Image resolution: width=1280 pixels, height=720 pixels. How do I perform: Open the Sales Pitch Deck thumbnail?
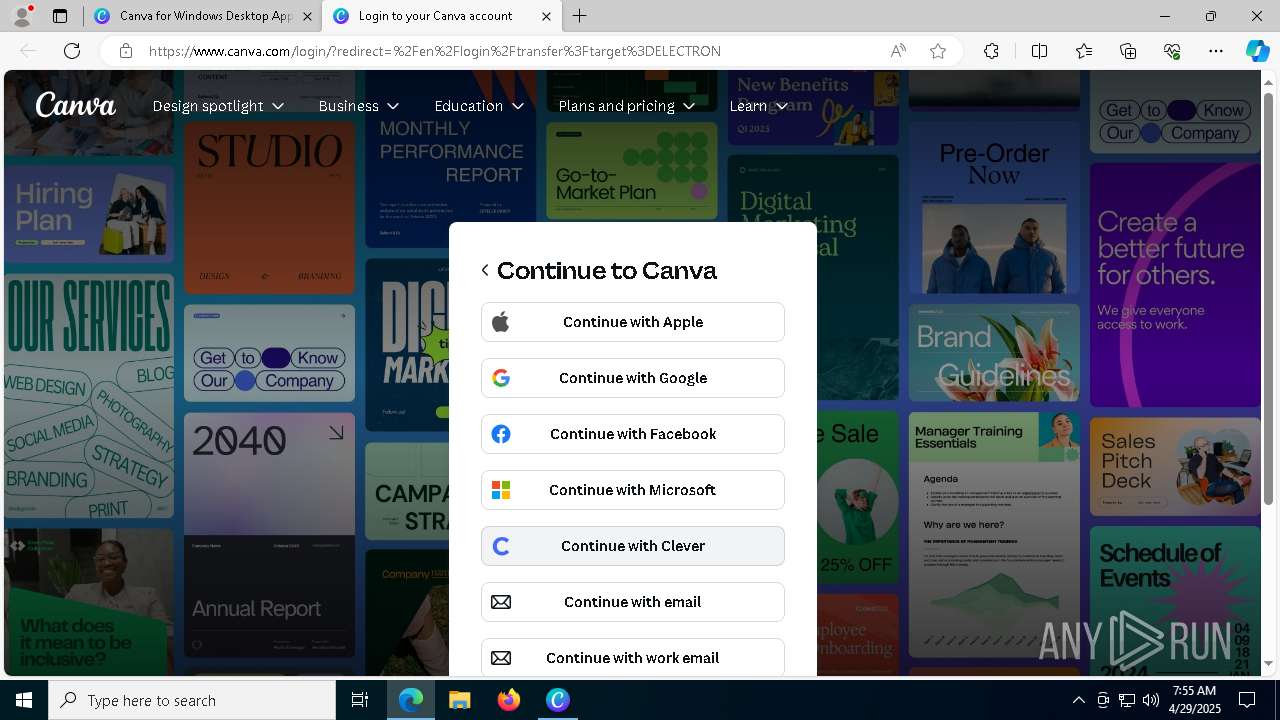(x=1175, y=467)
